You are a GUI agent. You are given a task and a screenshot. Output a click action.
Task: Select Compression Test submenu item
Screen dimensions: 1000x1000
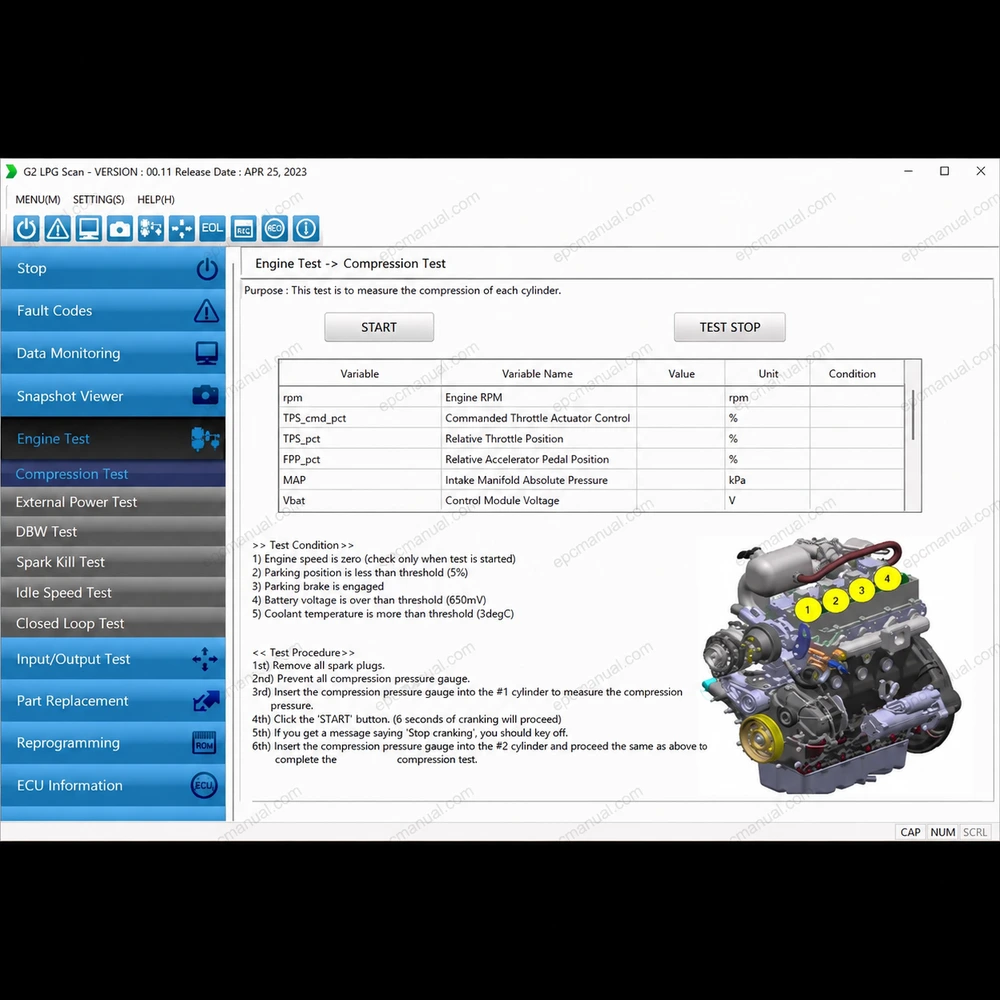(x=113, y=474)
